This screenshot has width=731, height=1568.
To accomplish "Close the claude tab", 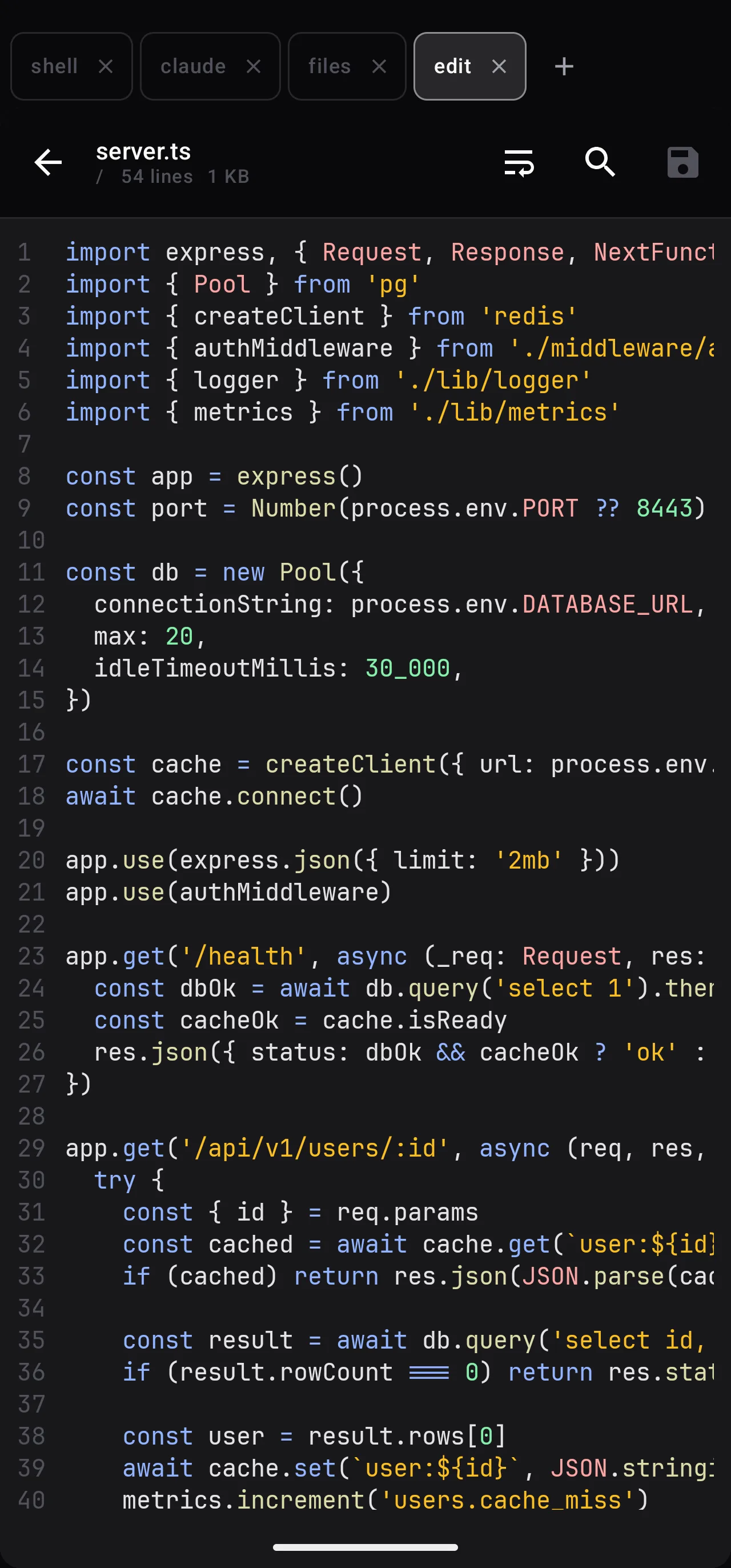I will click(254, 66).
